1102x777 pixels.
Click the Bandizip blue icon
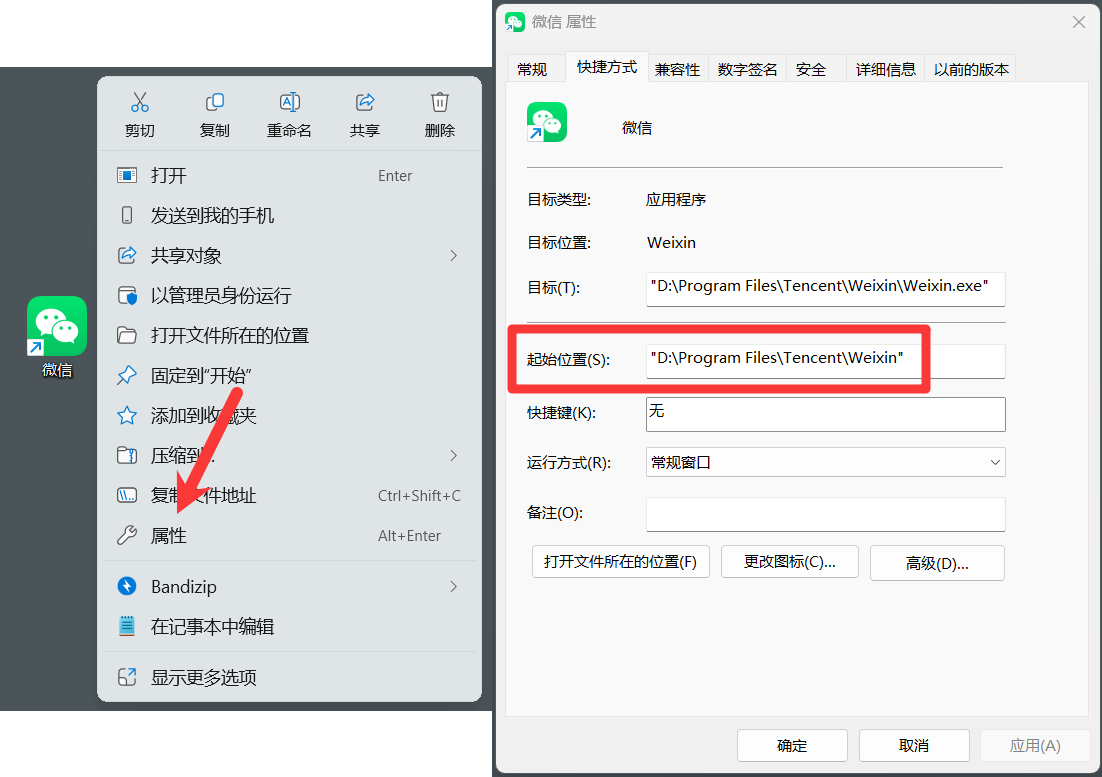pos(127,586)
